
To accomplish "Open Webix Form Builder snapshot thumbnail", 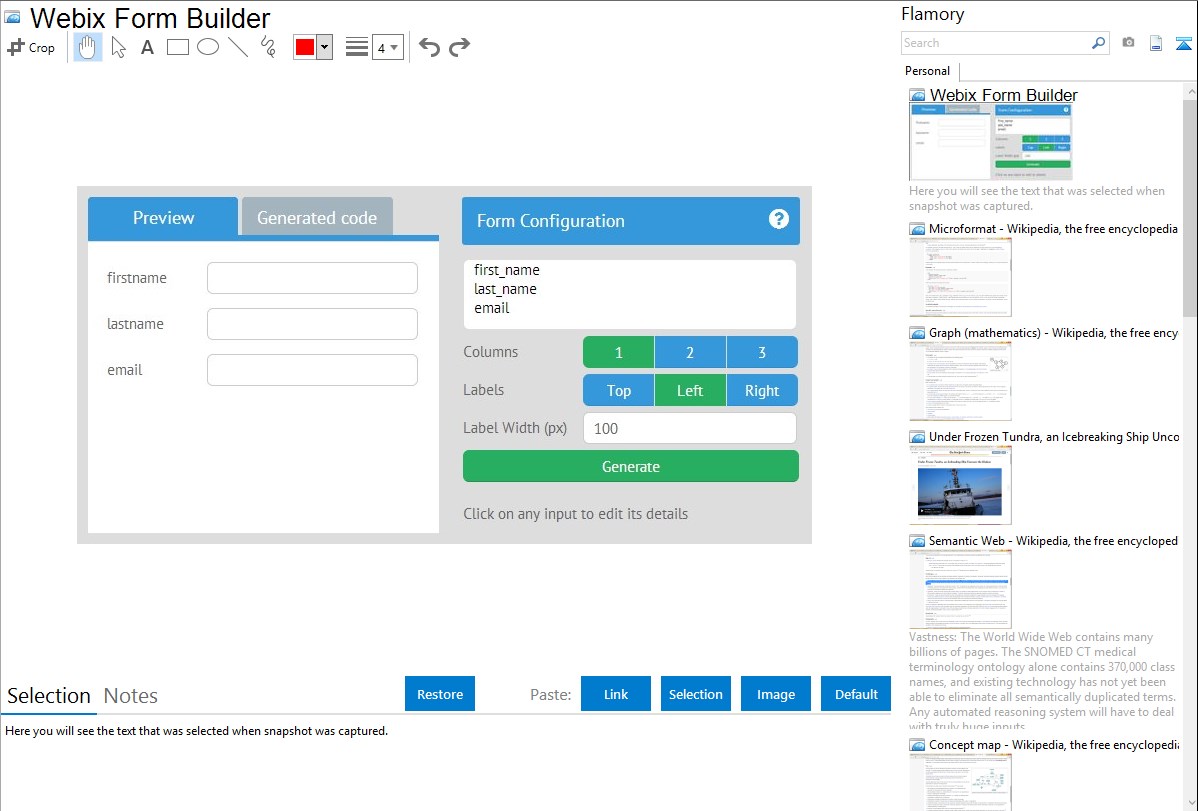I will tap(991, 142).
